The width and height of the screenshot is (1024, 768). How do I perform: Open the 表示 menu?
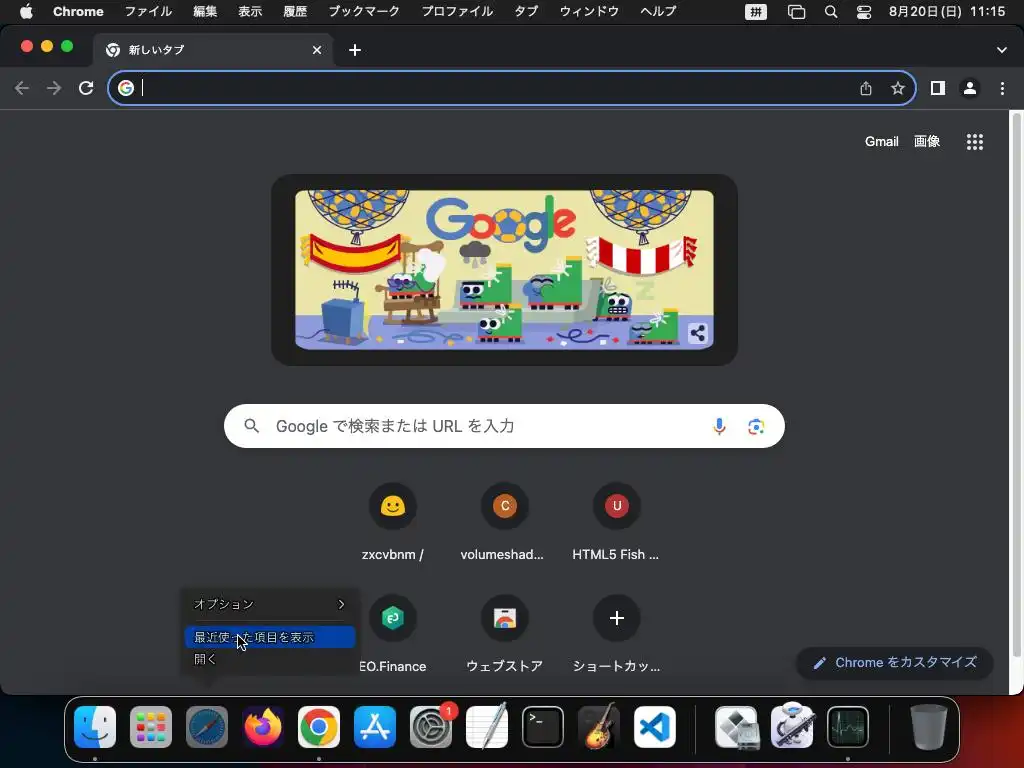click(x=250, y=12)
